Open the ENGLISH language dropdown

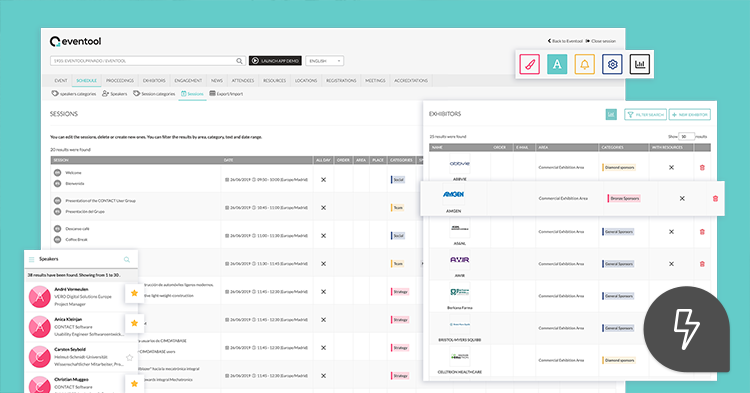[x=324, y=61]
